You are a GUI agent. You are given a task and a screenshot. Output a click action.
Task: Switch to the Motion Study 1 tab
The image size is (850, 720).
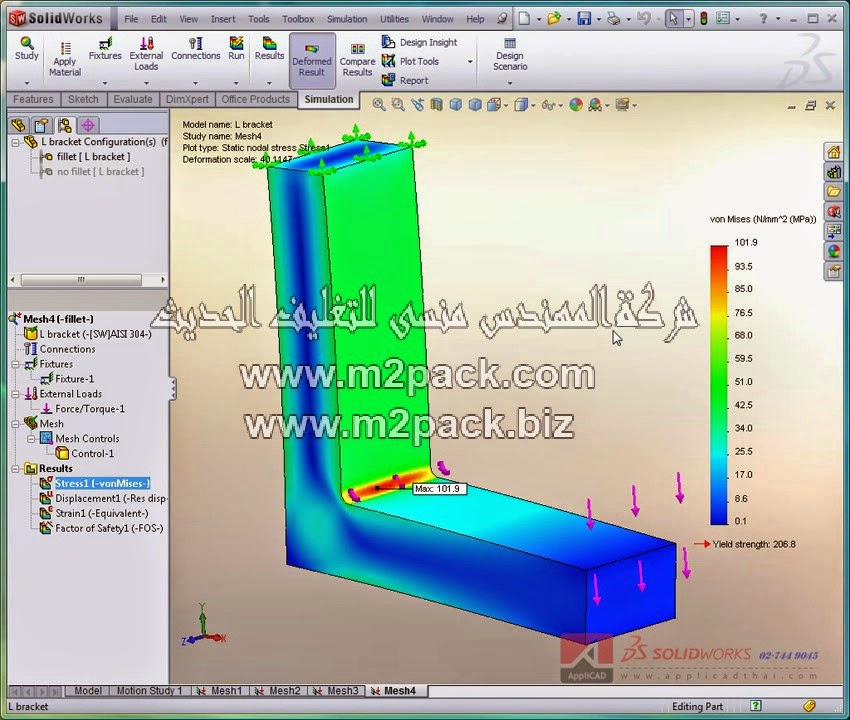[x=149, y=691]
